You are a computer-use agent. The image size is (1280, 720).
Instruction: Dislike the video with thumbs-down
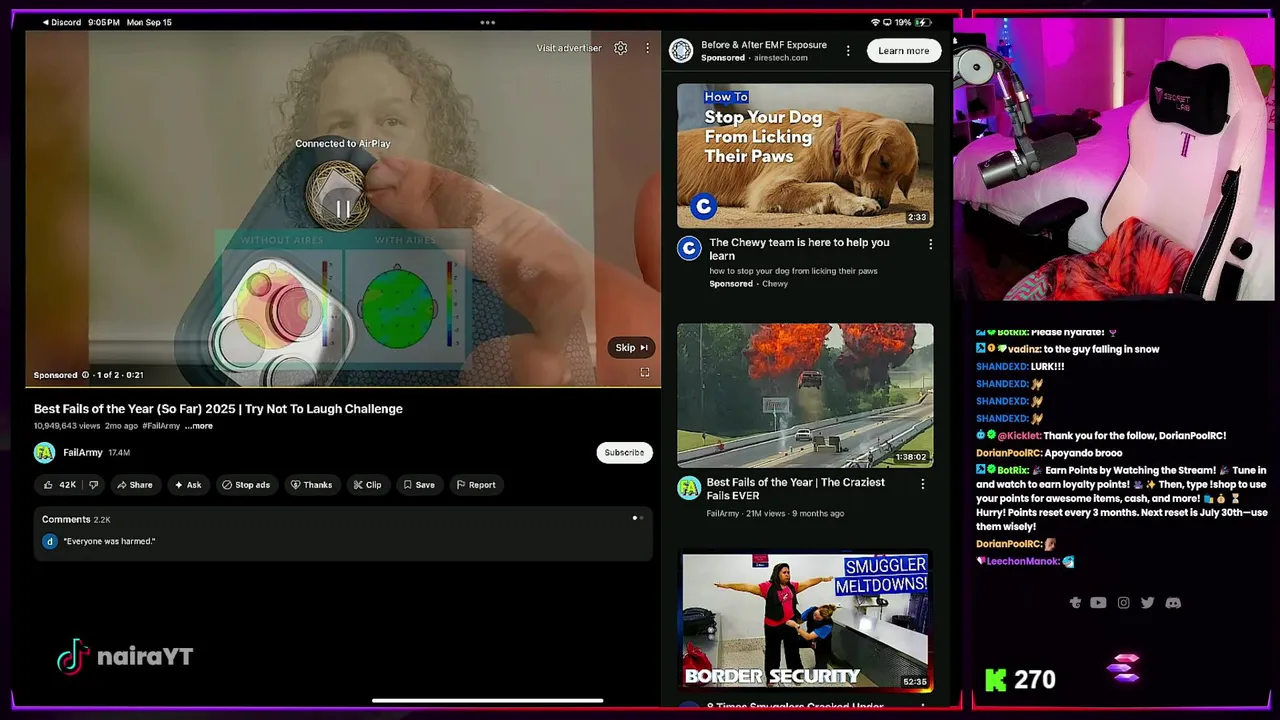tap(93, 485)
